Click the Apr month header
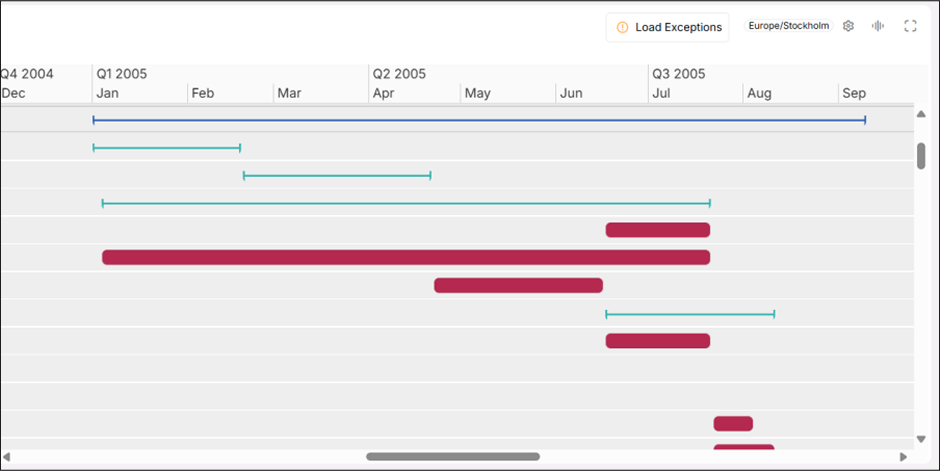Image resolution: width=940 pixels, height=471 pixels. coord(384,93)
